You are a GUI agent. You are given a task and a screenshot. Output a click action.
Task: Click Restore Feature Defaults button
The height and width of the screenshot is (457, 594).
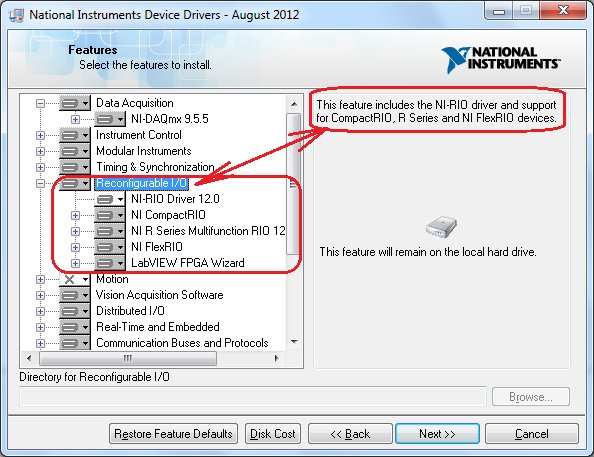(173, 434)
